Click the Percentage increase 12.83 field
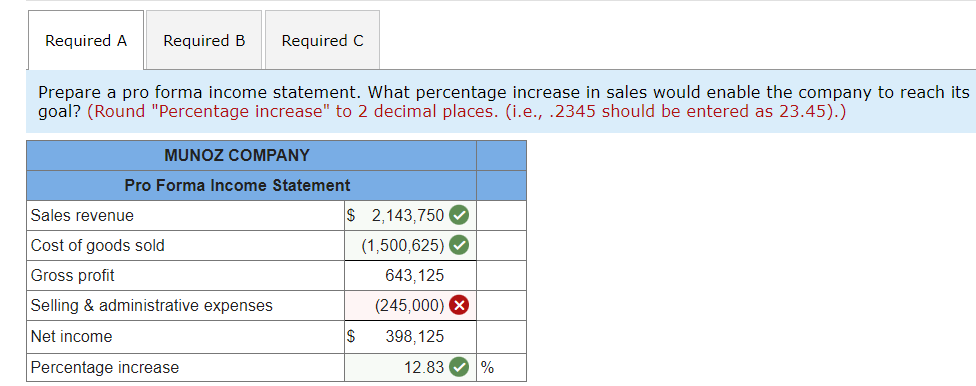Viewport: 976px width, 386px height. pyautogui.click(x=410, y=367)
